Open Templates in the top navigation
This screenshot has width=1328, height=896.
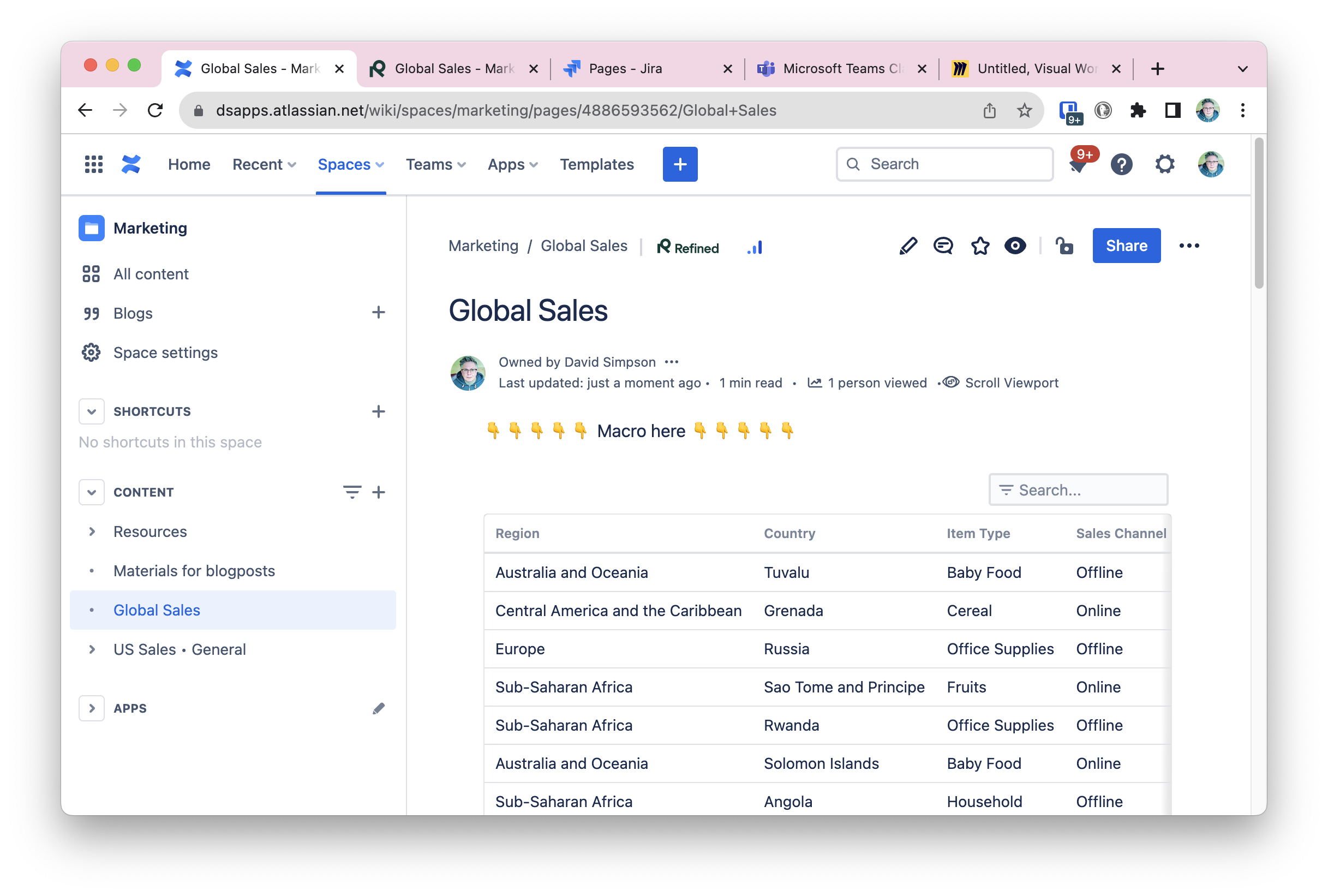tap(596, 165)
